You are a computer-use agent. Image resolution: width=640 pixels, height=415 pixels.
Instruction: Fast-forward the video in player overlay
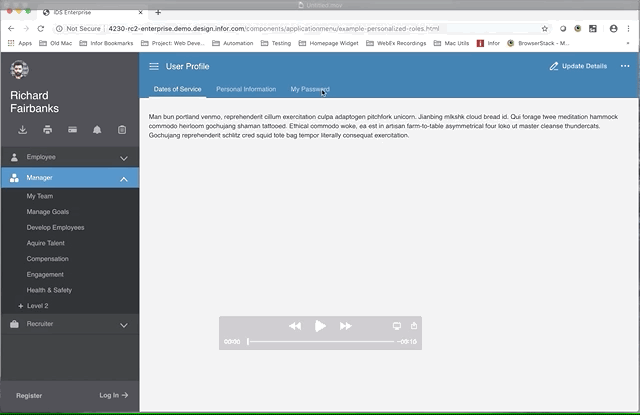pos(346,326)
